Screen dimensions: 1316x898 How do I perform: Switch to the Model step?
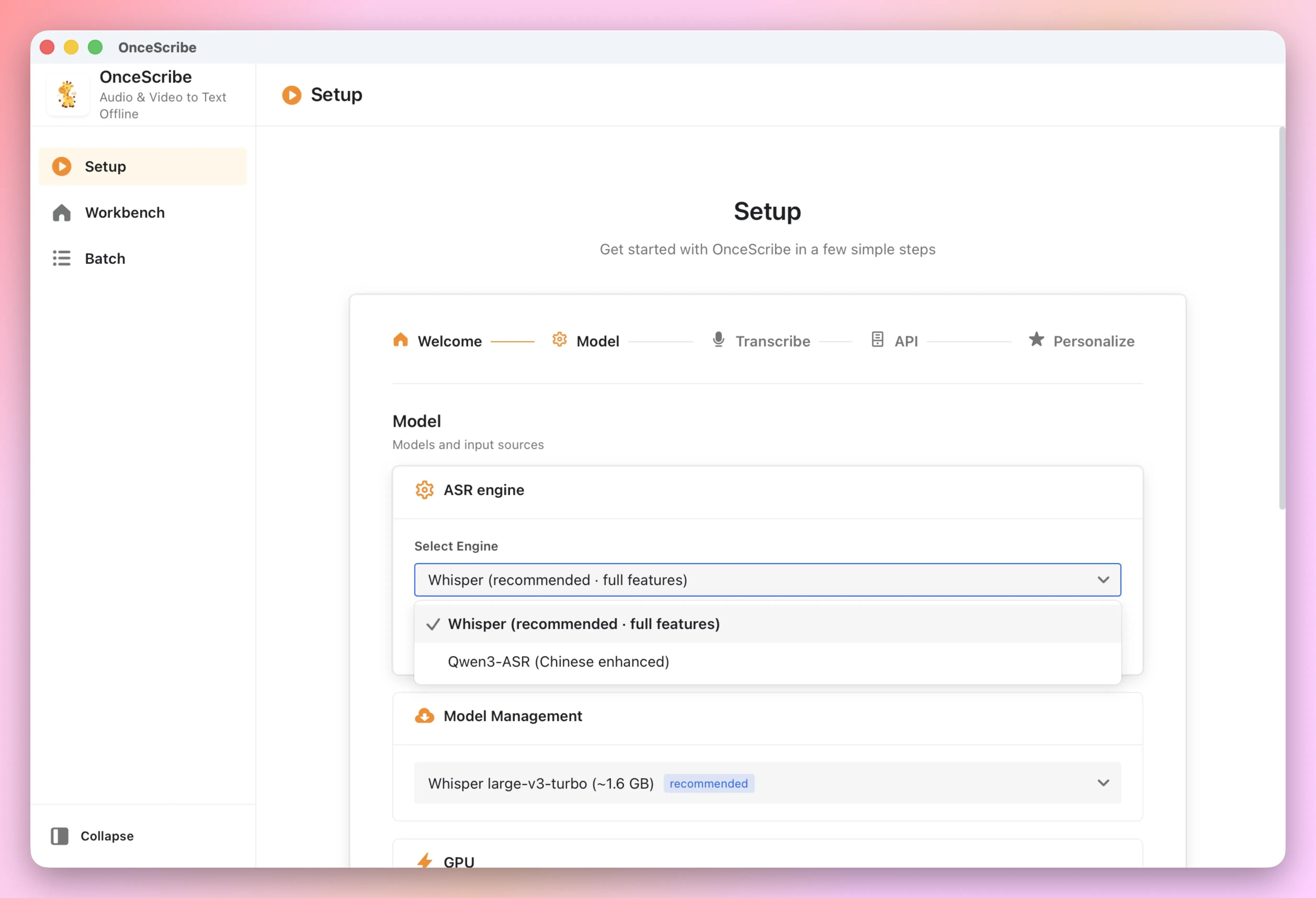[x=586, y=341]
